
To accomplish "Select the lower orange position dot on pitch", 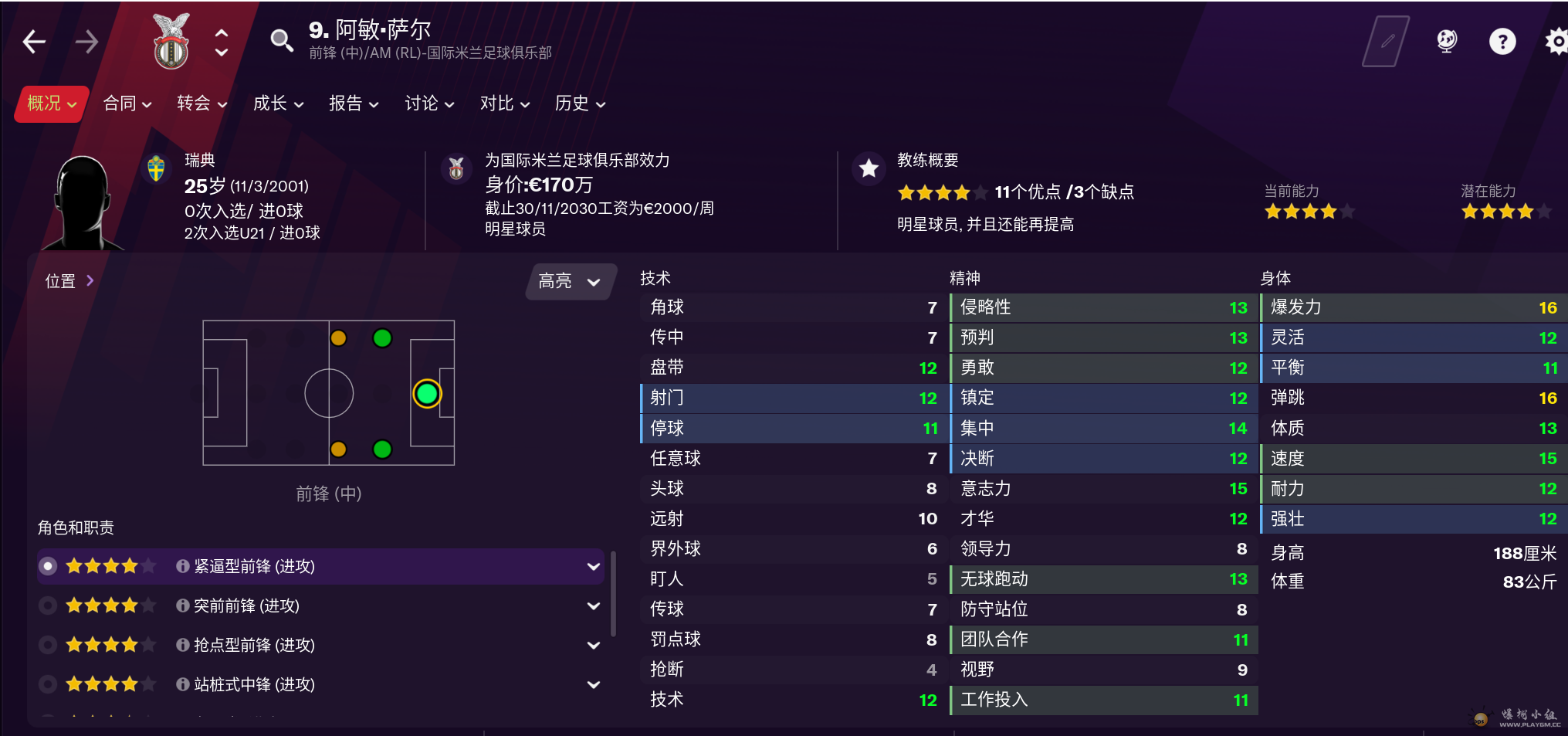I will pyautogui.click(x=338, y=449).
